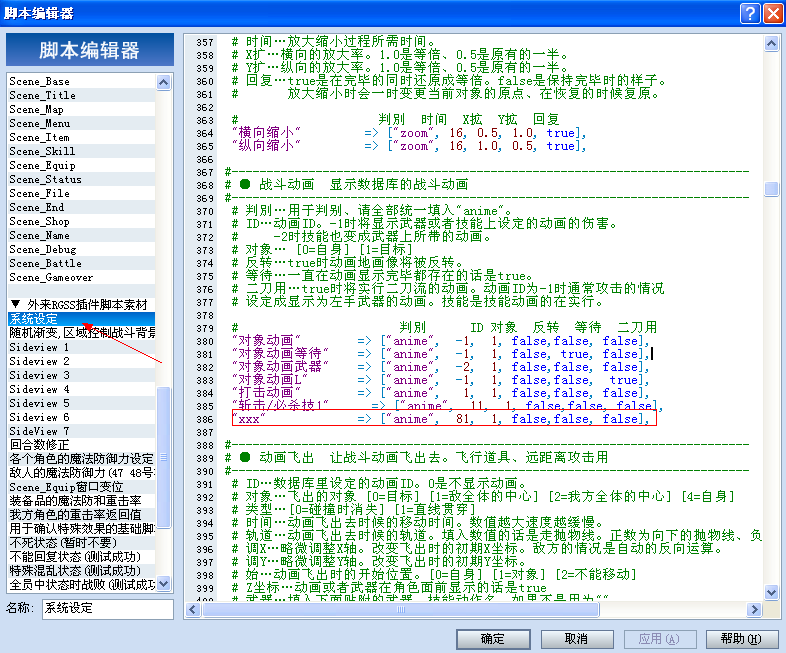Viewport: 786px width, 653px height.
Task: Select Scene_File script
Action: pyautogui.click(x=82, y=194)
